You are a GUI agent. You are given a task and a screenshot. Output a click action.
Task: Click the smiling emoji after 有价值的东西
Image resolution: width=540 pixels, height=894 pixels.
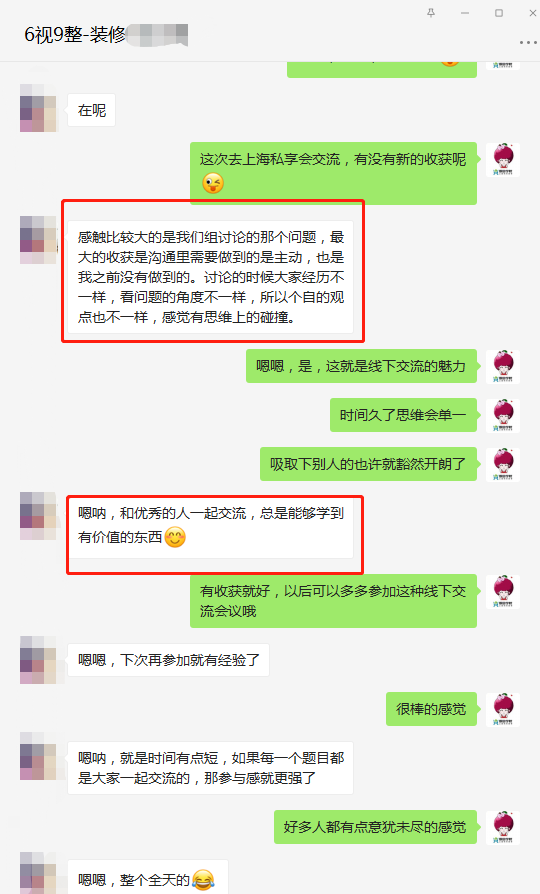[x=175, y=537]
